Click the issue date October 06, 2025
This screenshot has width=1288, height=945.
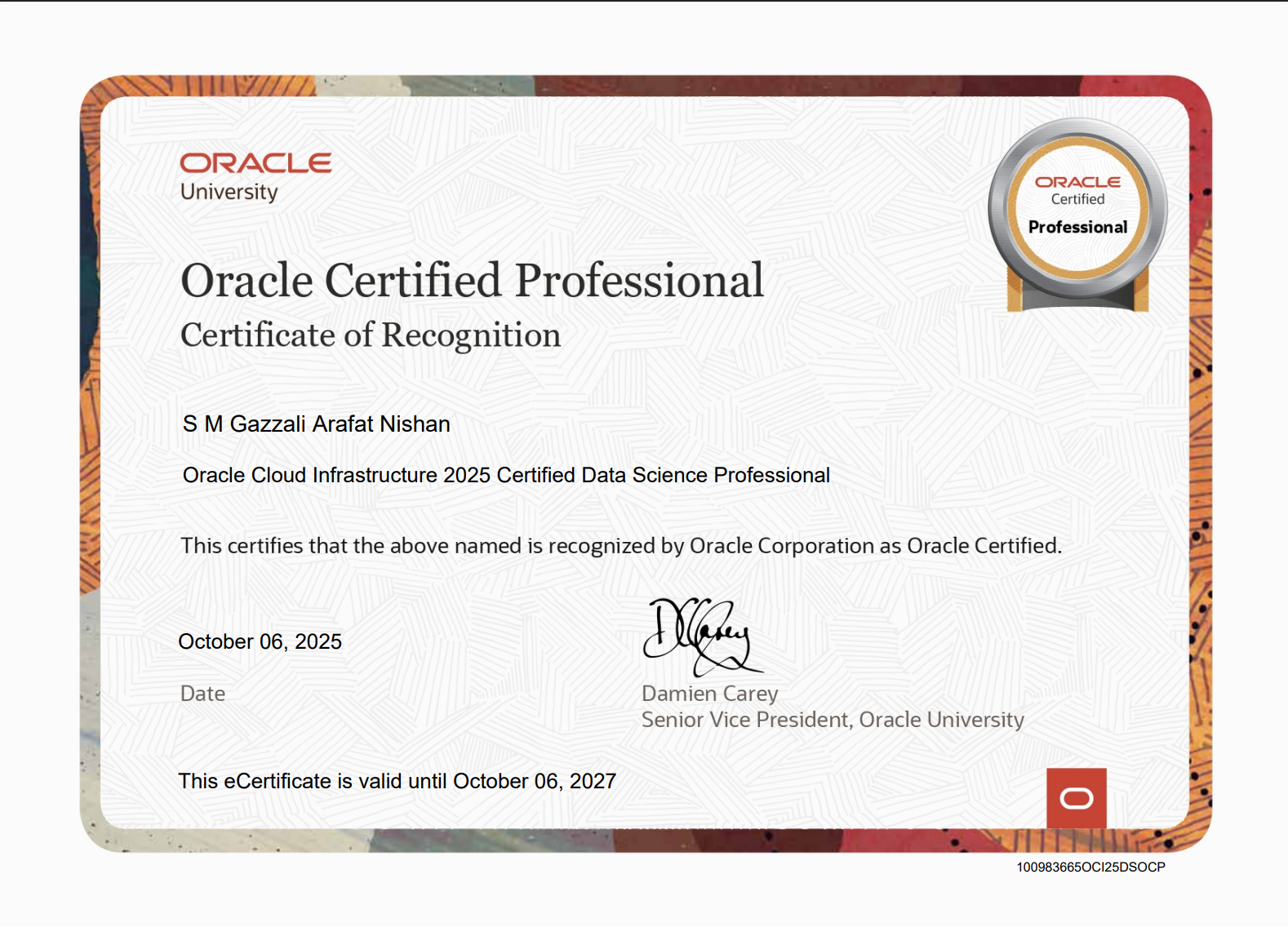tap(260, 642)
